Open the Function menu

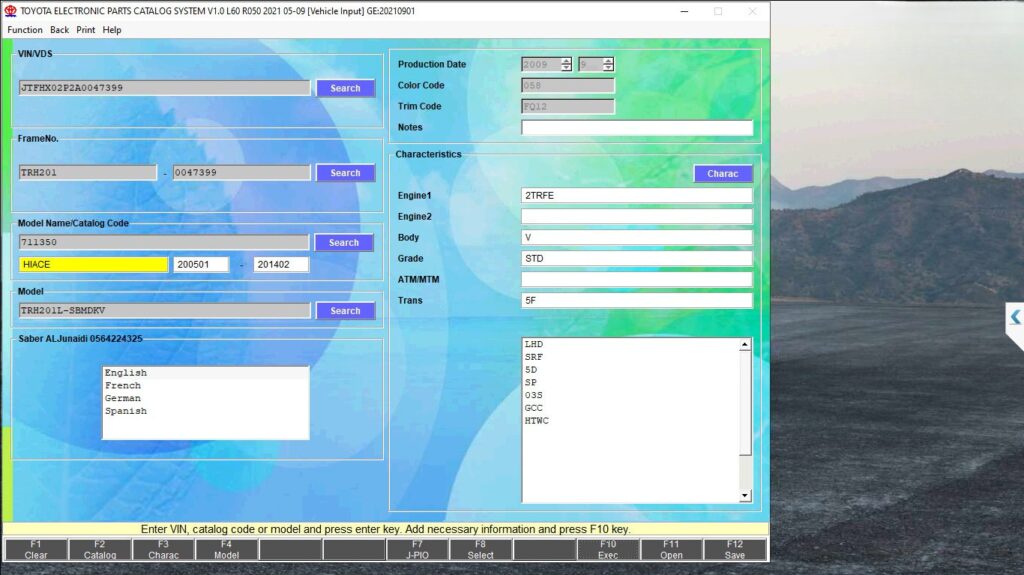[x=25, y=30]
